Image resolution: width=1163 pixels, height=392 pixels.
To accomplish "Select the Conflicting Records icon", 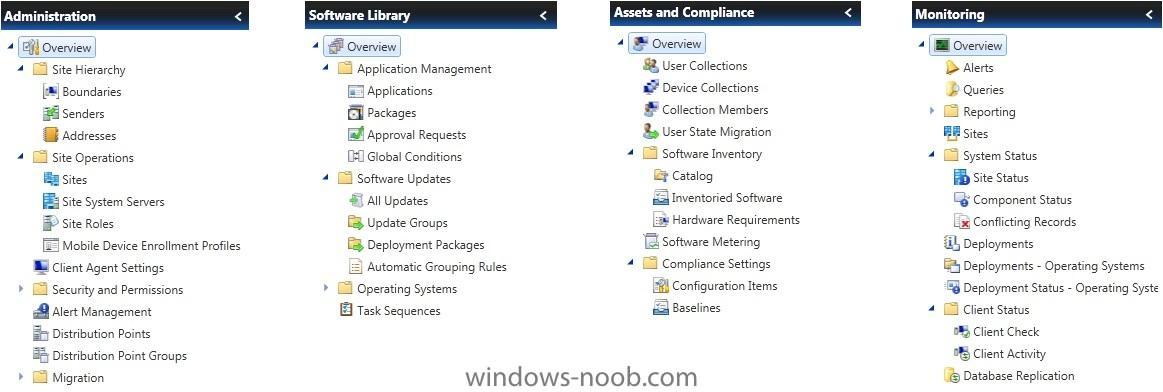I will 962,222.
